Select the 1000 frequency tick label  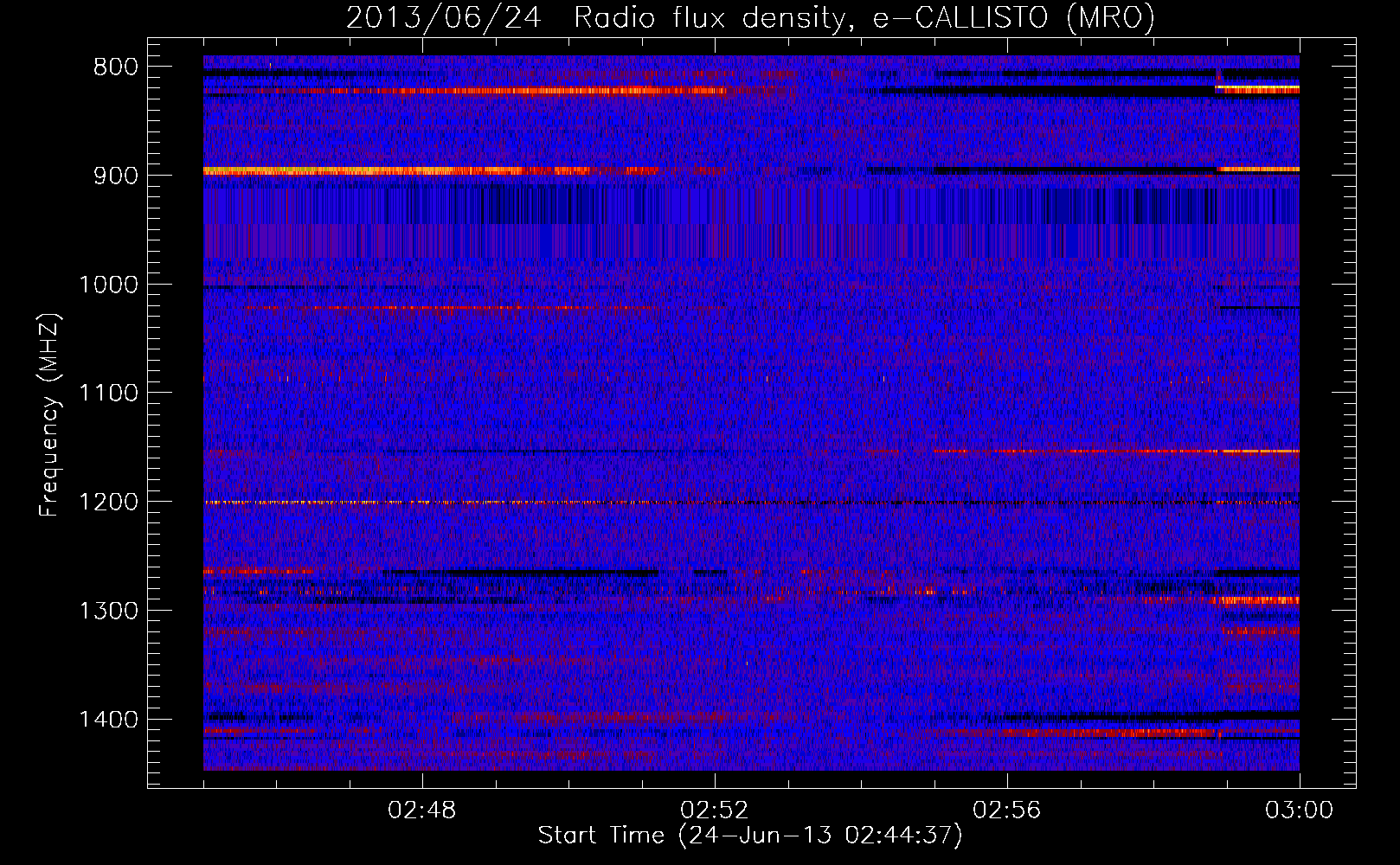[x=109, y=285]
